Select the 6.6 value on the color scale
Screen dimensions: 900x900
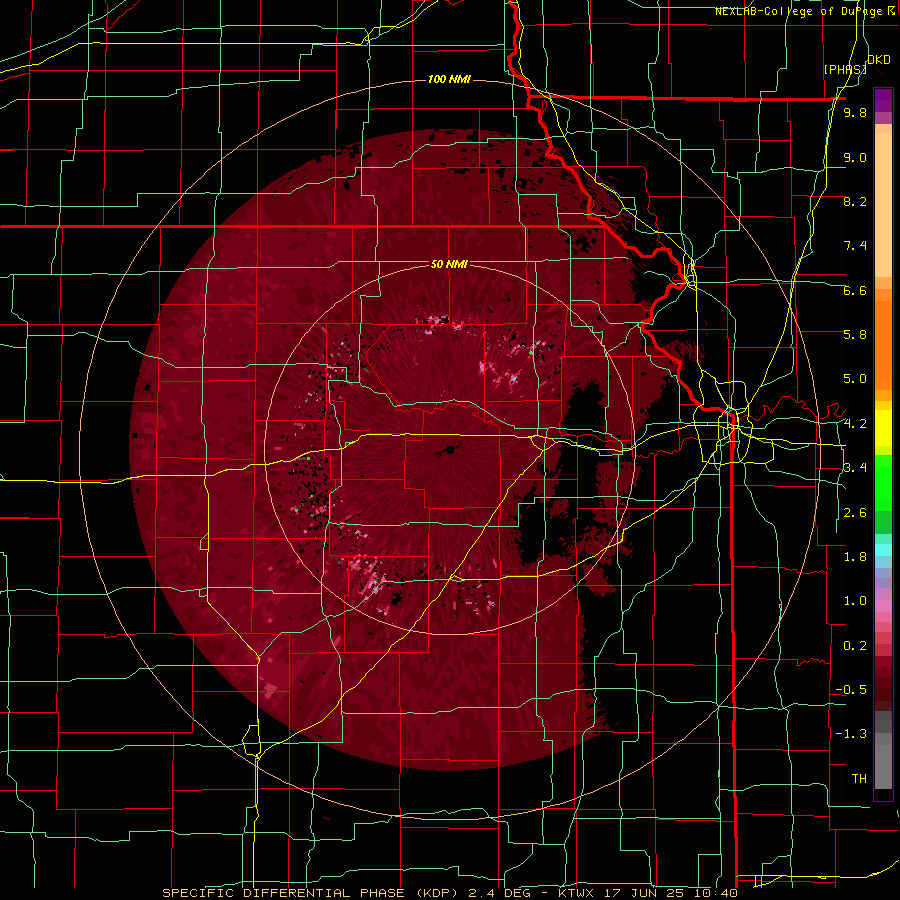(x=855, y=290)
